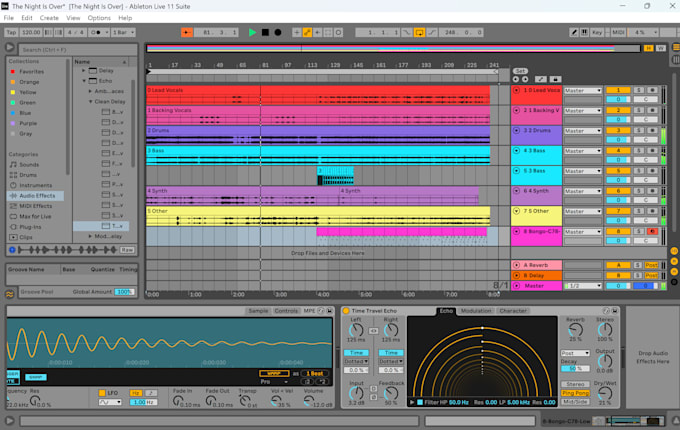Enable the Key map mode switch
680x430 pixels.
click(x=597, y=33)
